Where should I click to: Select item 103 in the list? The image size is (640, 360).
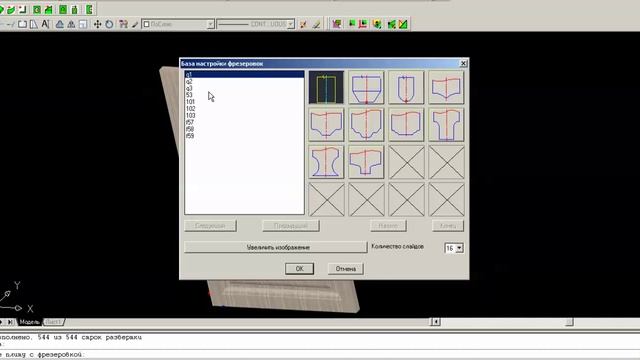(x=244, y=115)
